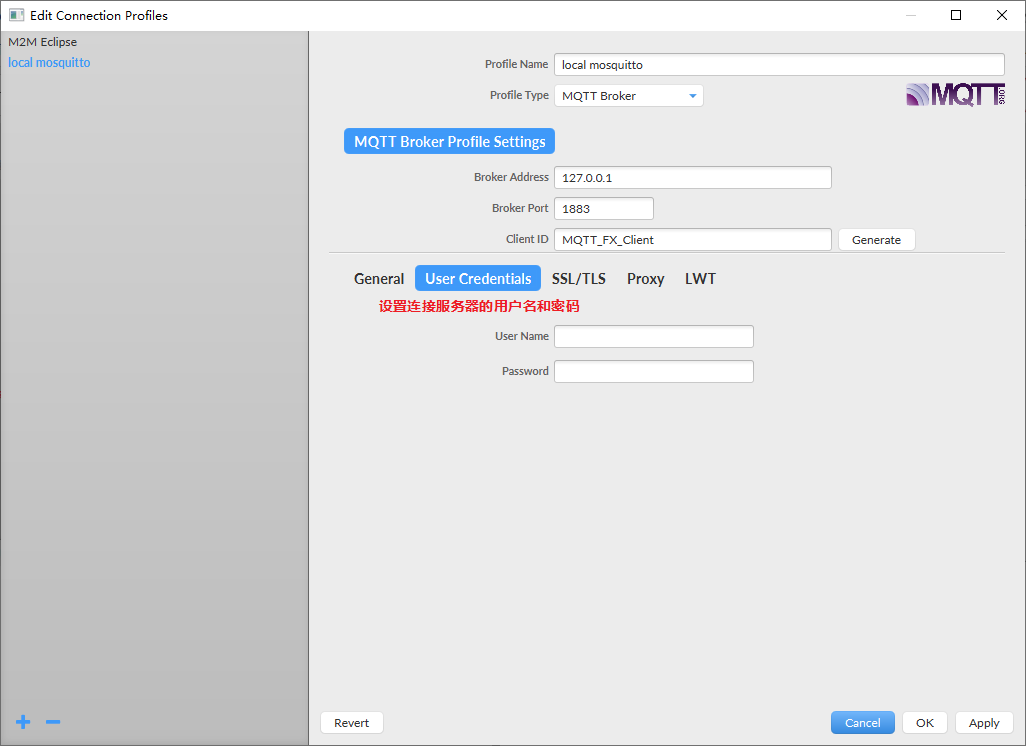Focus the Profile Name field
The image size is (1026, 746).
point(779,65)
